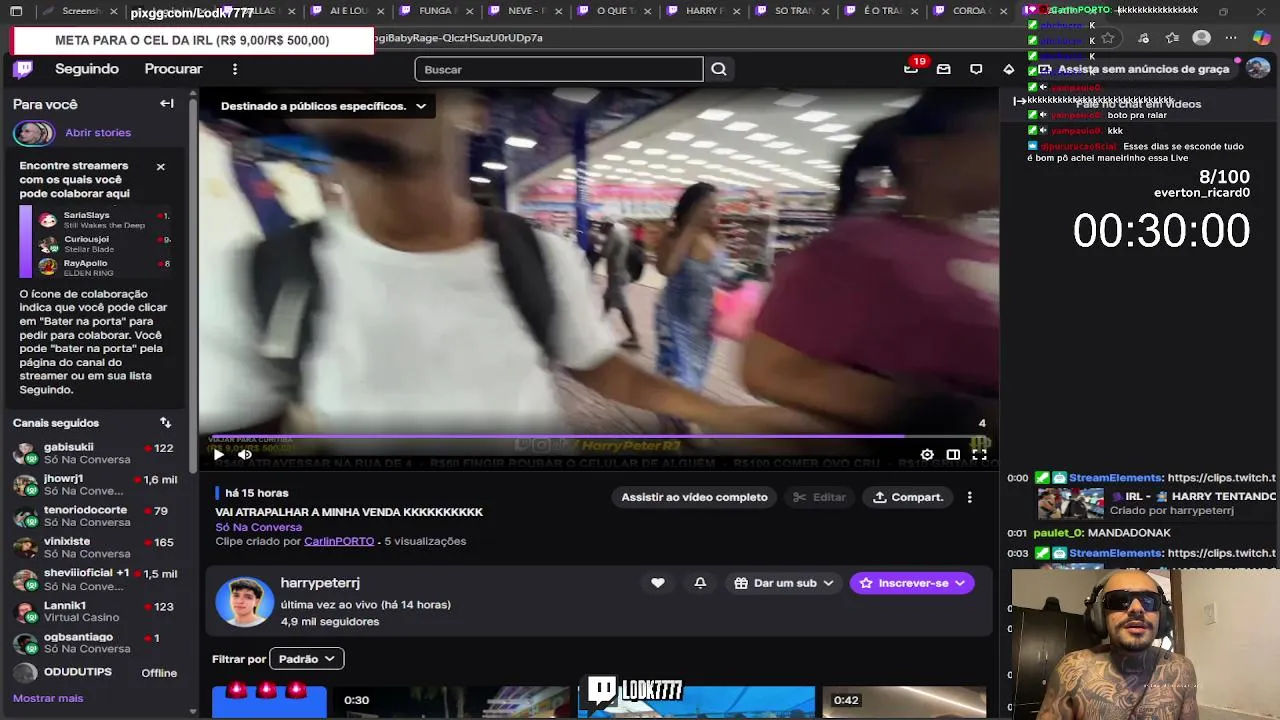Click Assistir ao vídeo completo button

click(694, 497)
